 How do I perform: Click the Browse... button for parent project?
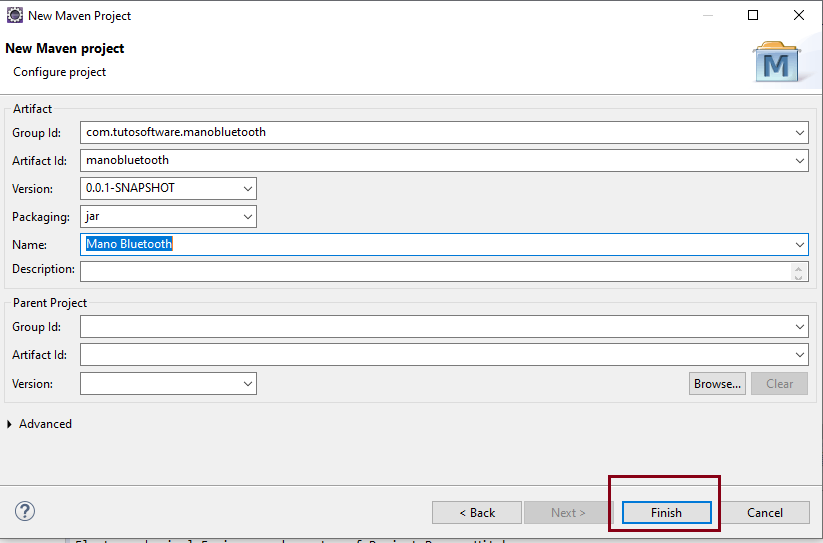click(x=717, y=384)
